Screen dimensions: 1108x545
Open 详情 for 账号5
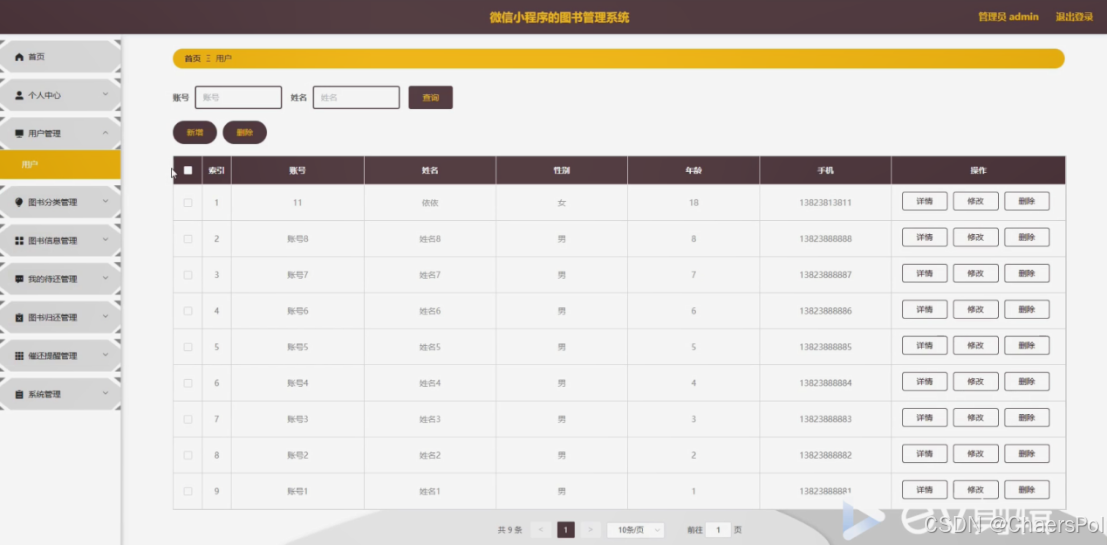[924, 345]
